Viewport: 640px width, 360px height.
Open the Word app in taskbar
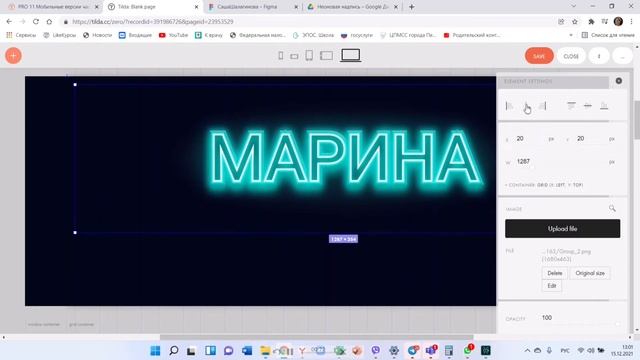coord(247,351)
